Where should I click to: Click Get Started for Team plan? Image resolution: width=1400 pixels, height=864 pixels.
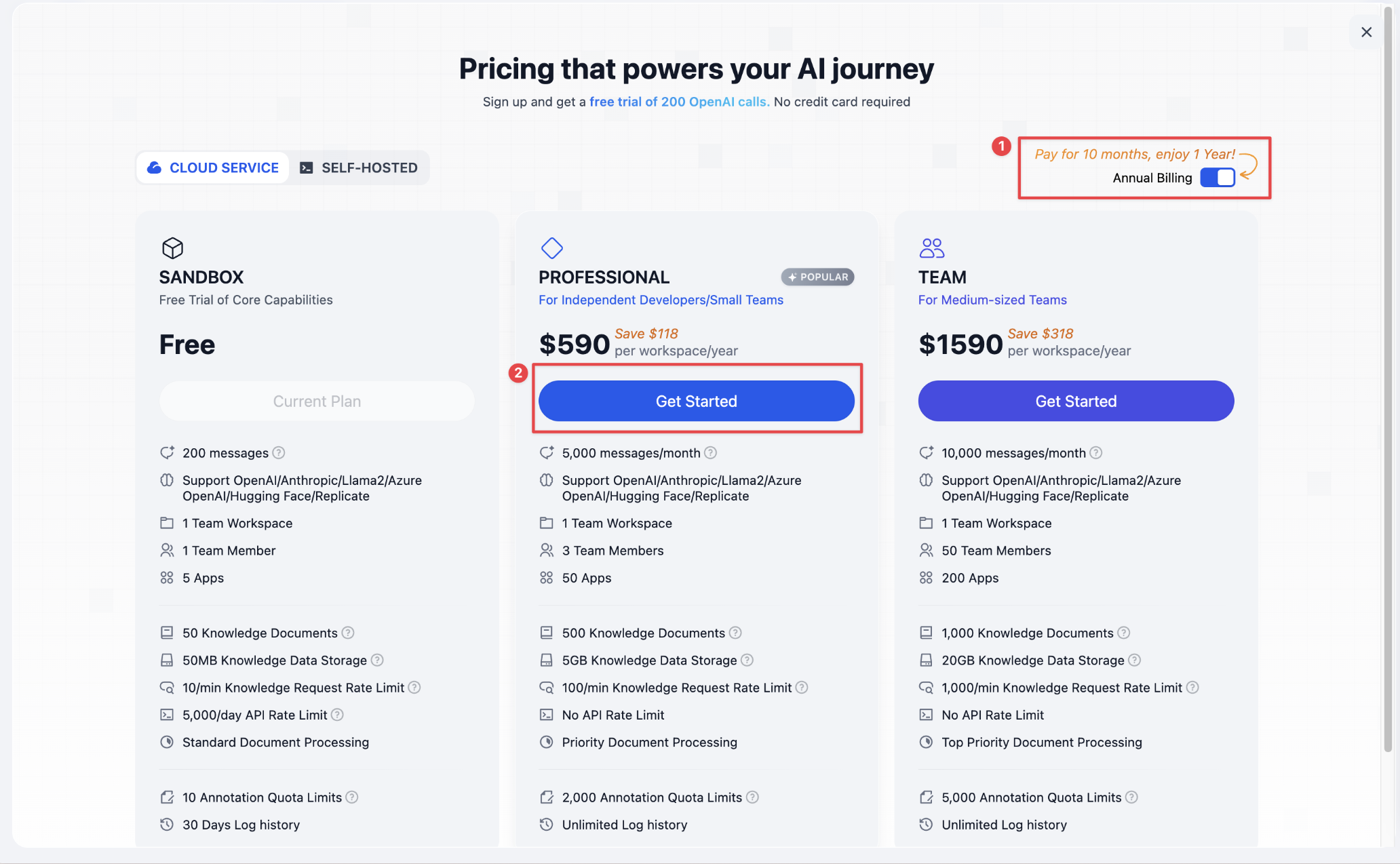click(x=1076, y=401)
